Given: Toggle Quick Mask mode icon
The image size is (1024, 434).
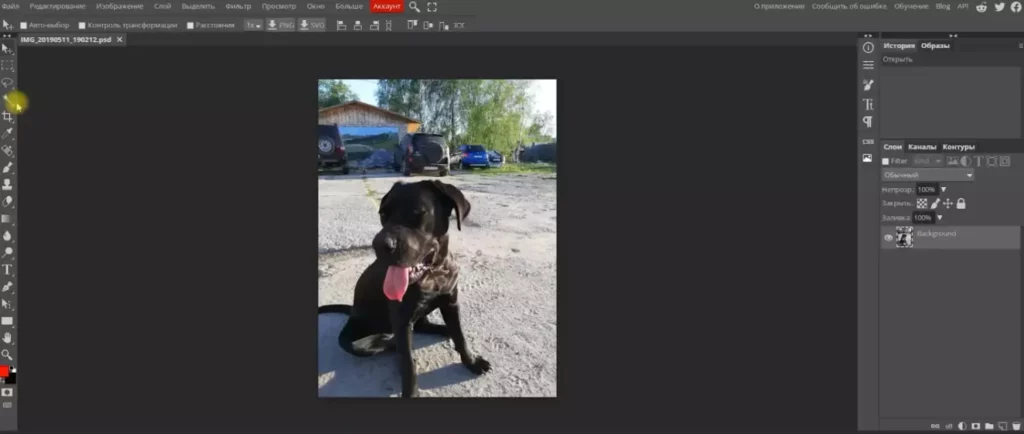Looking at the screenshot, I should coord(7,392).
